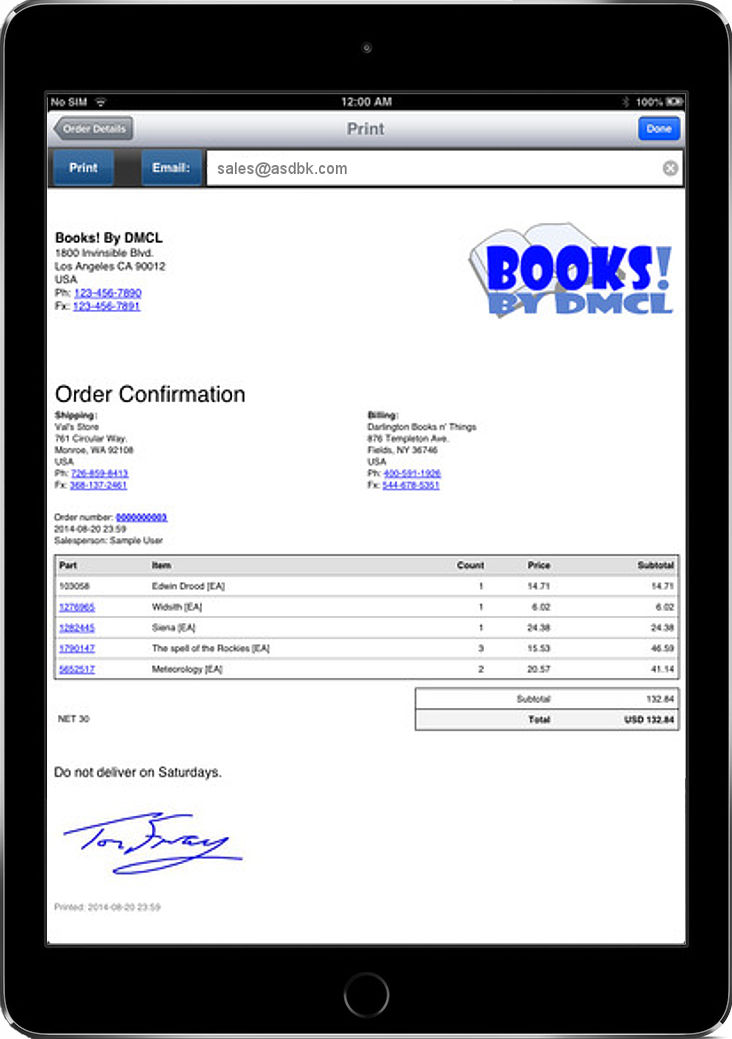Viewport: 732px width, 1039px height.
Task: Select the Meteorology [EA] item
Action: coord(187,669)
